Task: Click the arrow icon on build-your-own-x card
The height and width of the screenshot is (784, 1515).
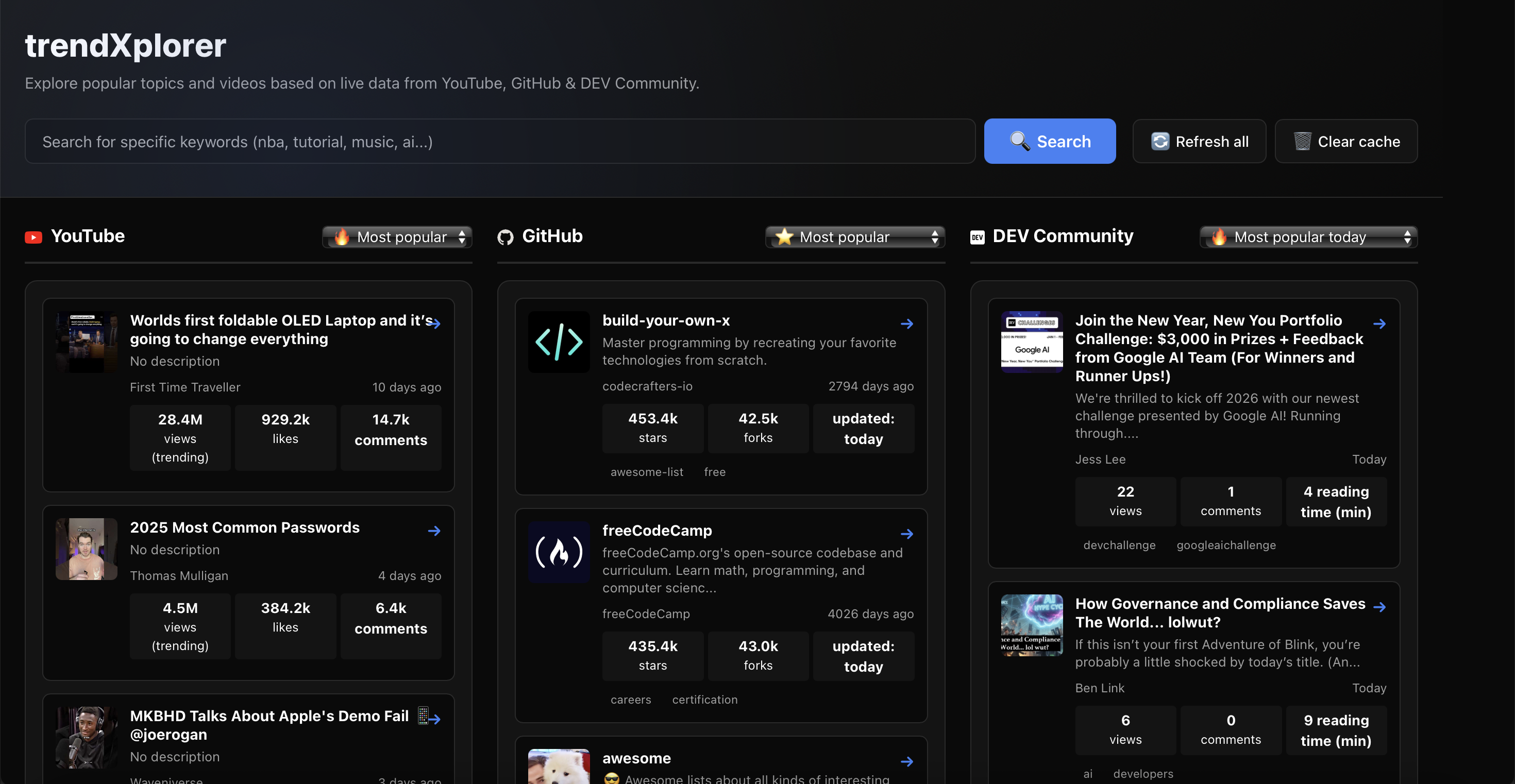Action: point(906,324)
